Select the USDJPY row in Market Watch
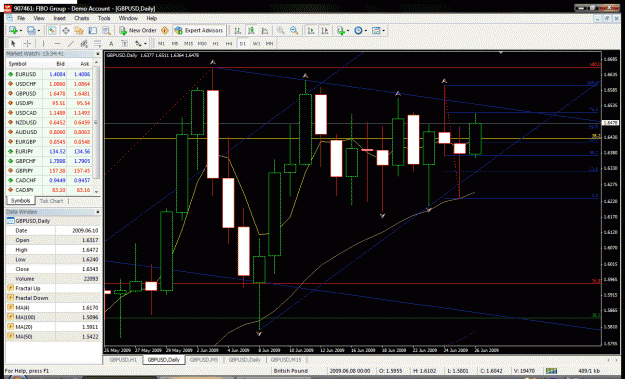 (49, 103)
